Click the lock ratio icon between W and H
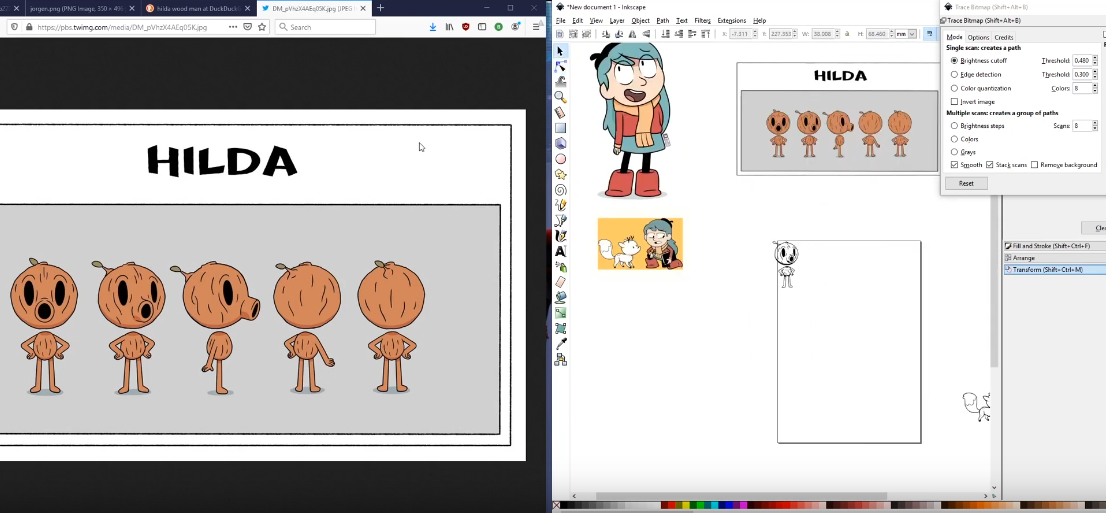Screen dimensions: 1106x513 click(849, 34)
